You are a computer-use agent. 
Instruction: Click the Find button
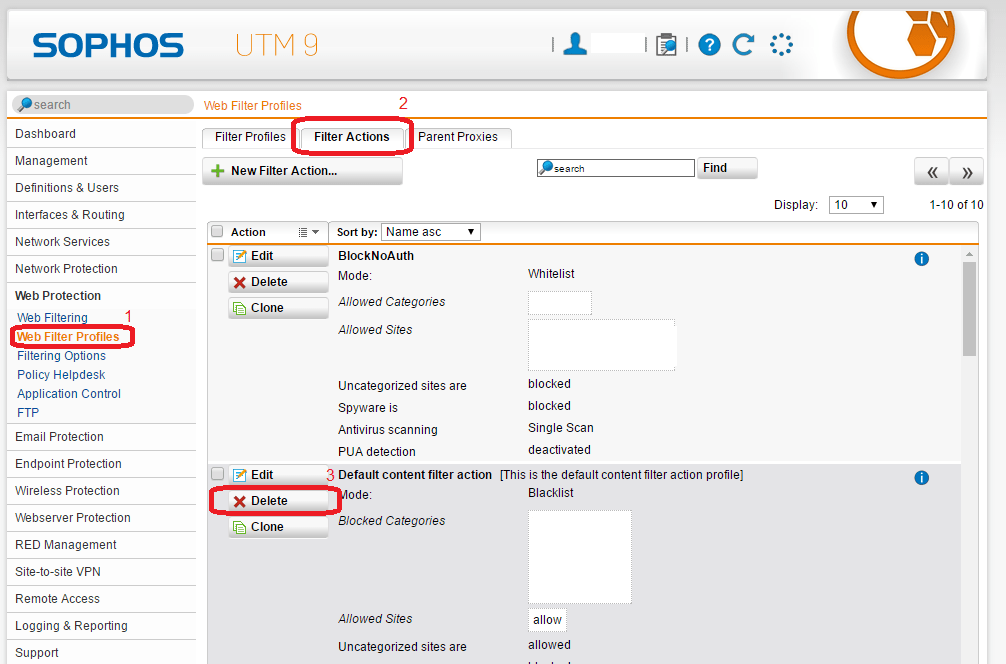tap(727, 168)
